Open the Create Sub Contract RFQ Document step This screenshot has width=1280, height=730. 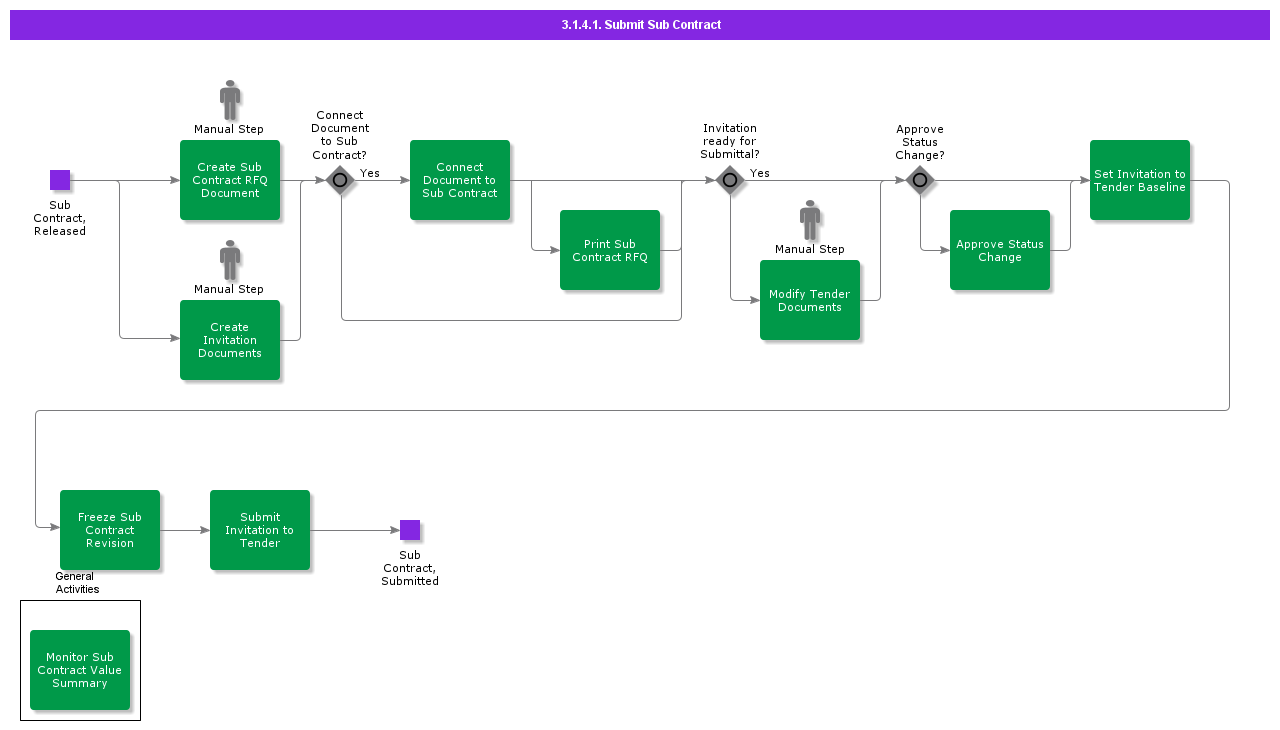point(230,180)
